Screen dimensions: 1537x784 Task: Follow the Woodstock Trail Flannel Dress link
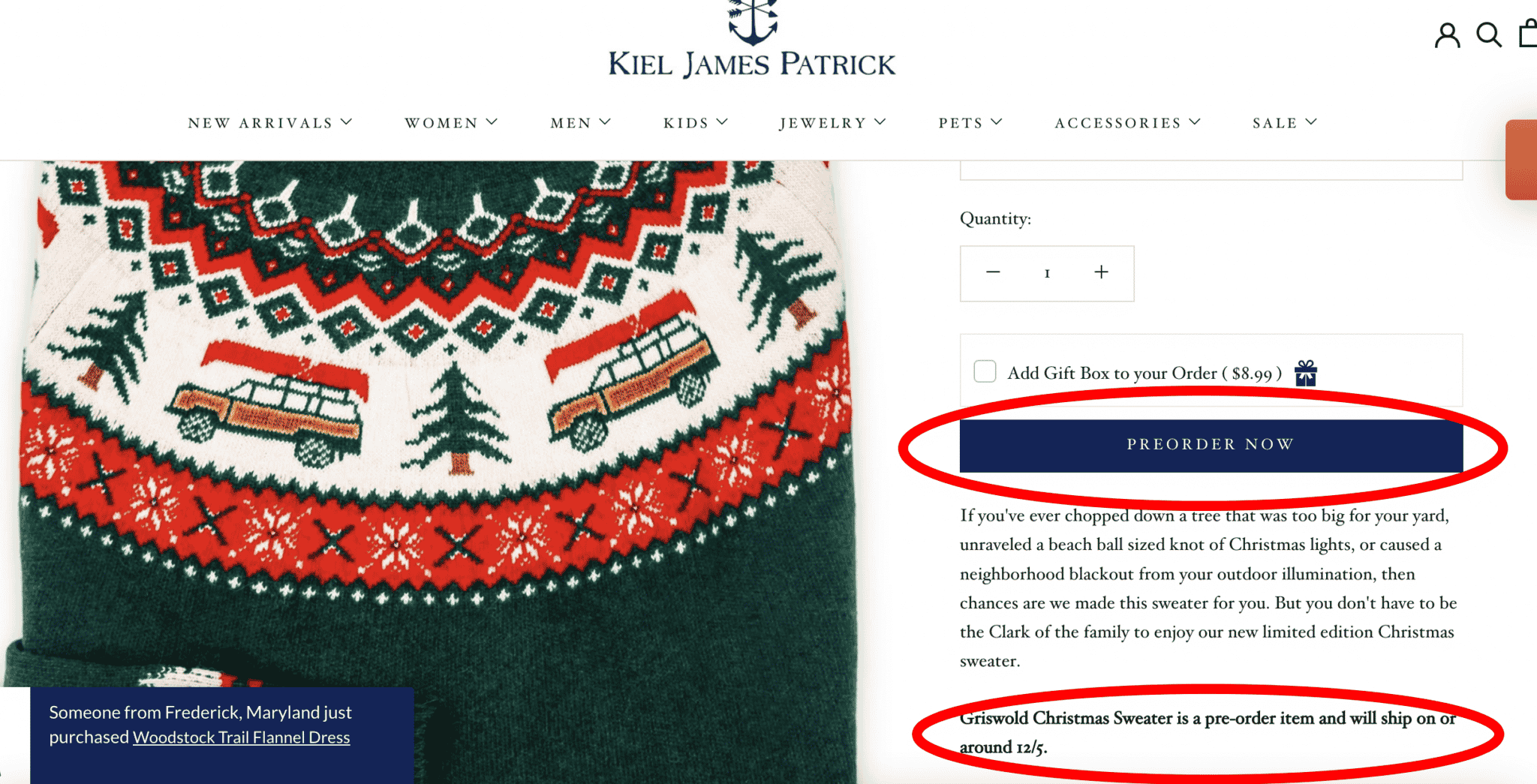pos(241,737)
